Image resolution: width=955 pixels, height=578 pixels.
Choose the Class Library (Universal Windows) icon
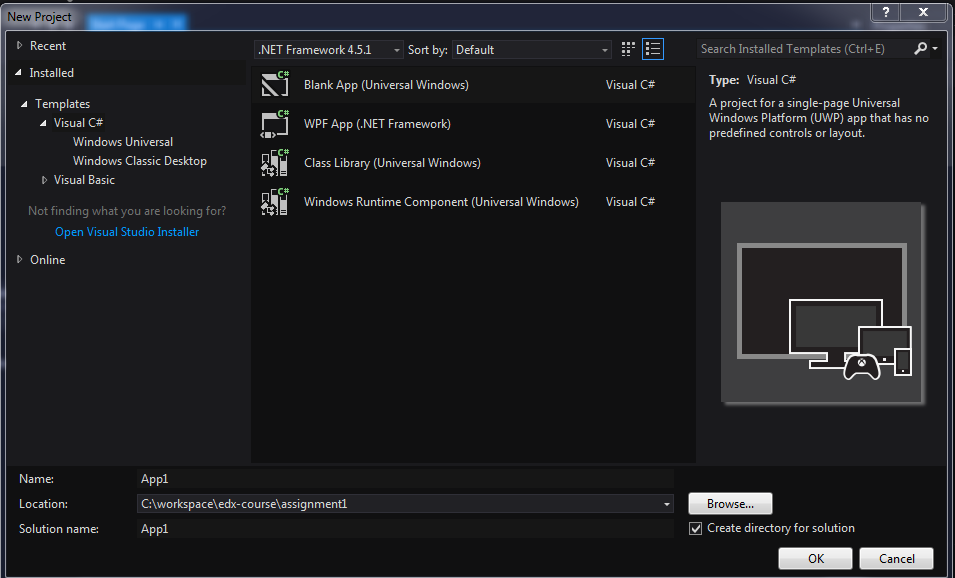point(275,162)
